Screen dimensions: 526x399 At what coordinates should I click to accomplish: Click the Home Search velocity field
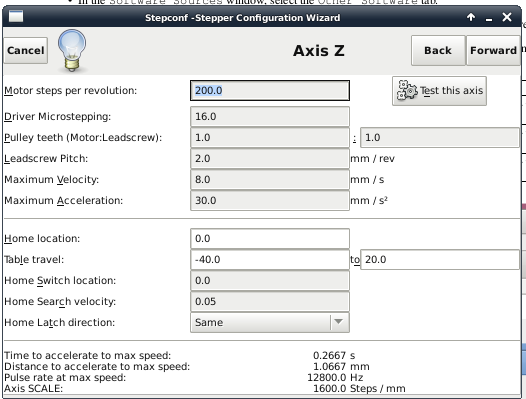[x=270, y=301]
